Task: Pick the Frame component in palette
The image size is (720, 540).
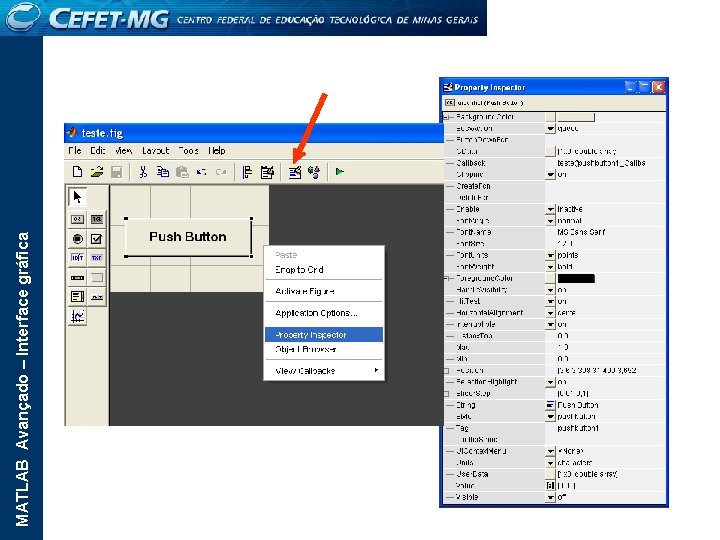Action: (96, 277)
